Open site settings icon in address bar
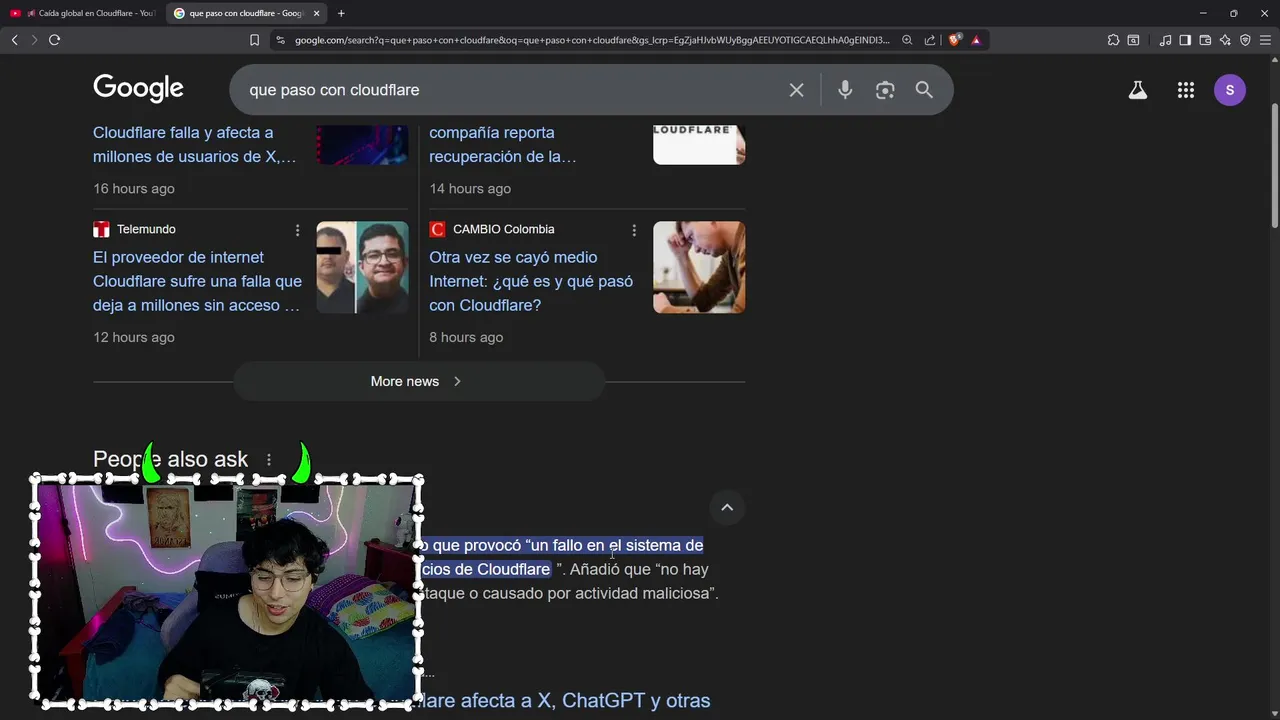Viewport: 1280px width, 720px height. coord(280,40)
